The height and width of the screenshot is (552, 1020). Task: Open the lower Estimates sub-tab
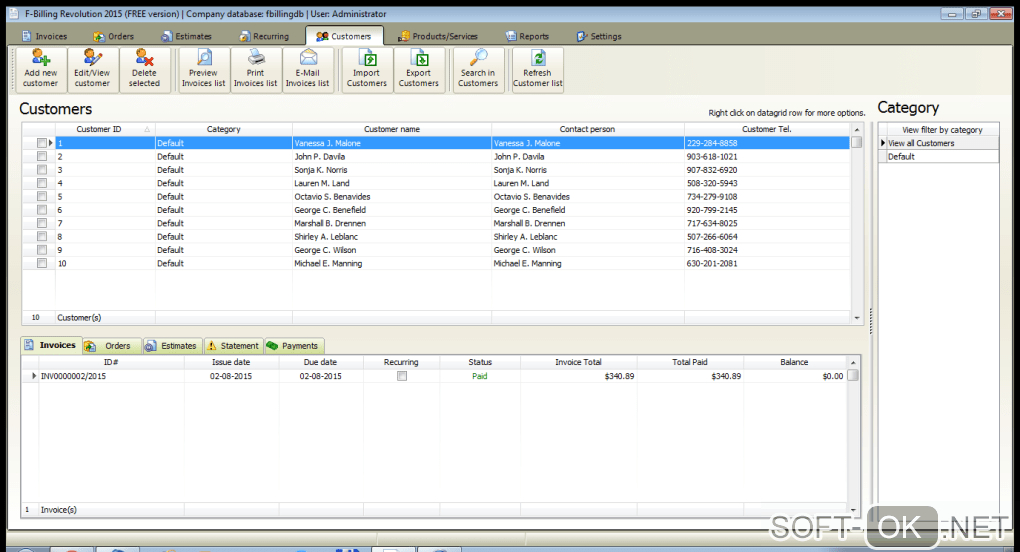pos(172,346)
